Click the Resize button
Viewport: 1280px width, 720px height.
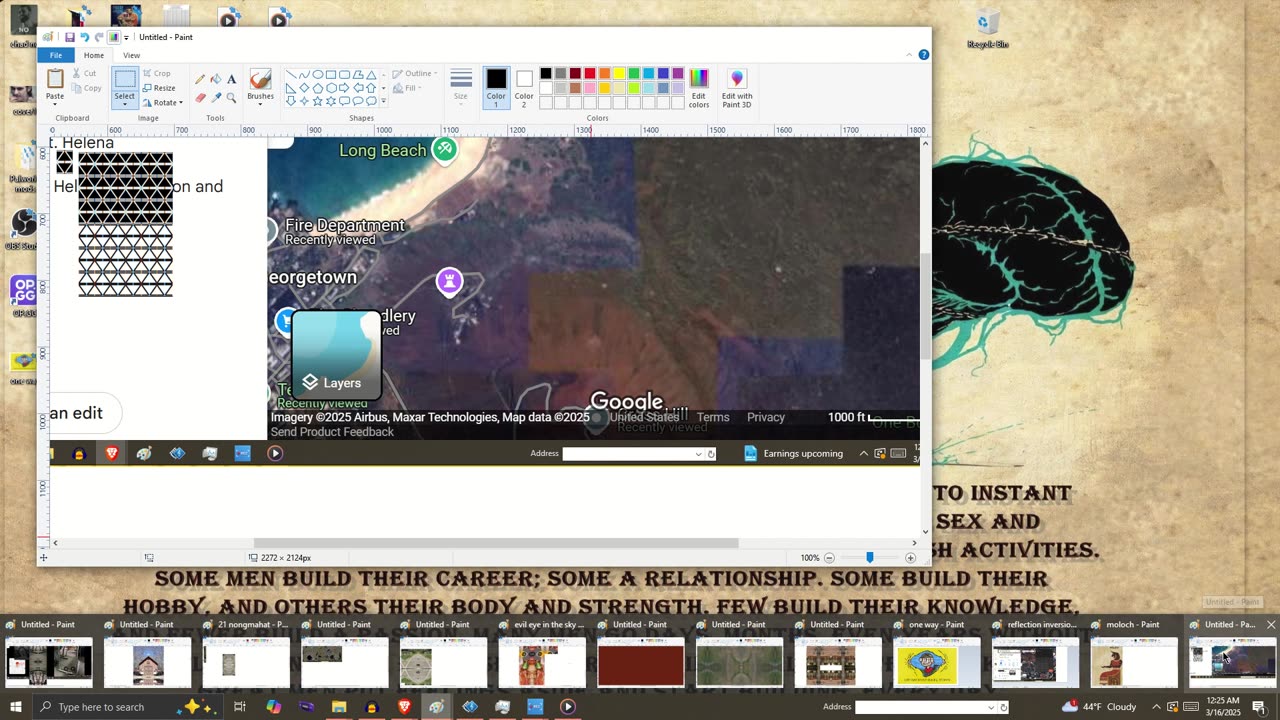[x=159, y=88]
